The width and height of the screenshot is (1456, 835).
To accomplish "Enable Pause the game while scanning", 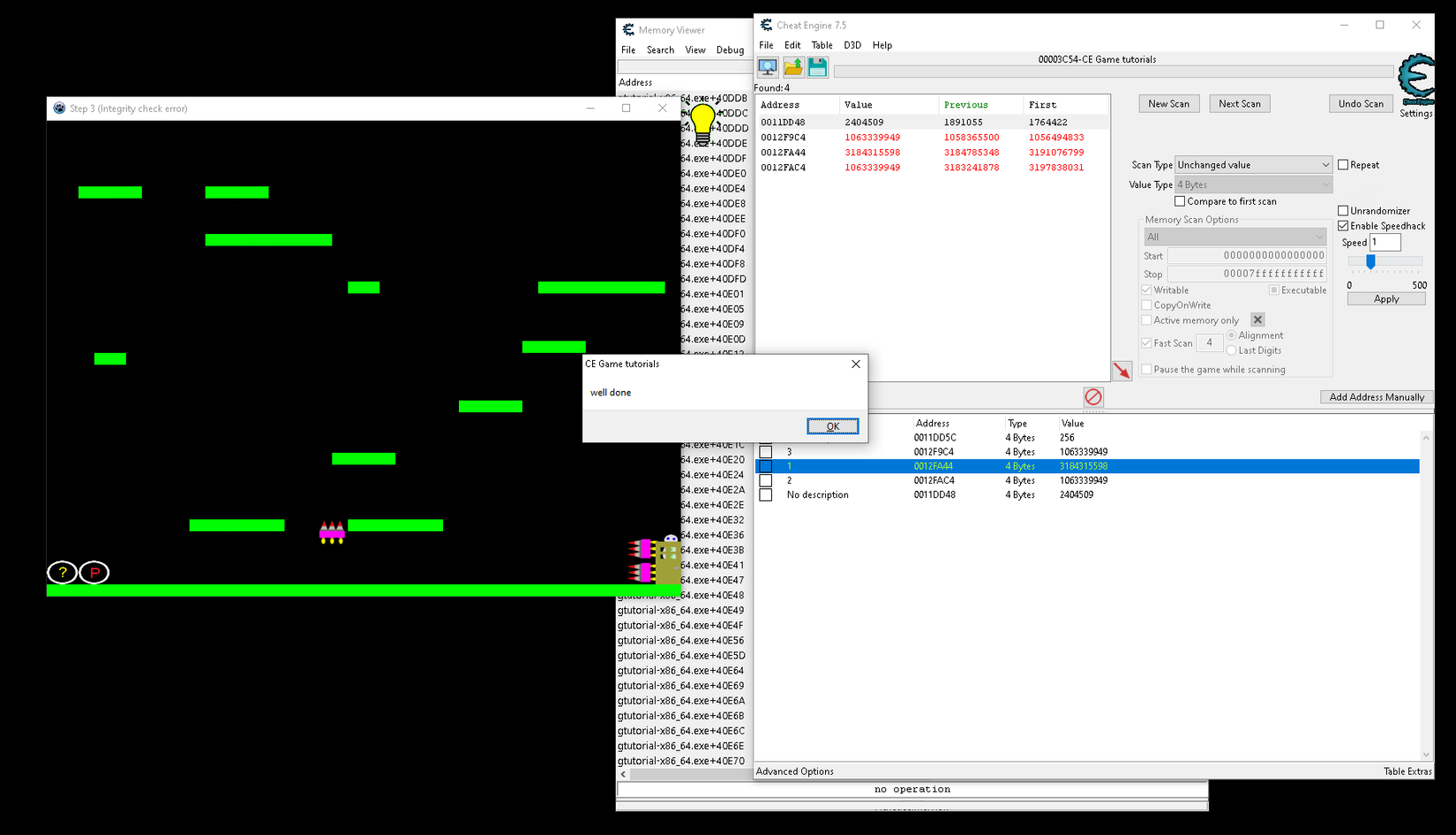I will [1146, 370].
